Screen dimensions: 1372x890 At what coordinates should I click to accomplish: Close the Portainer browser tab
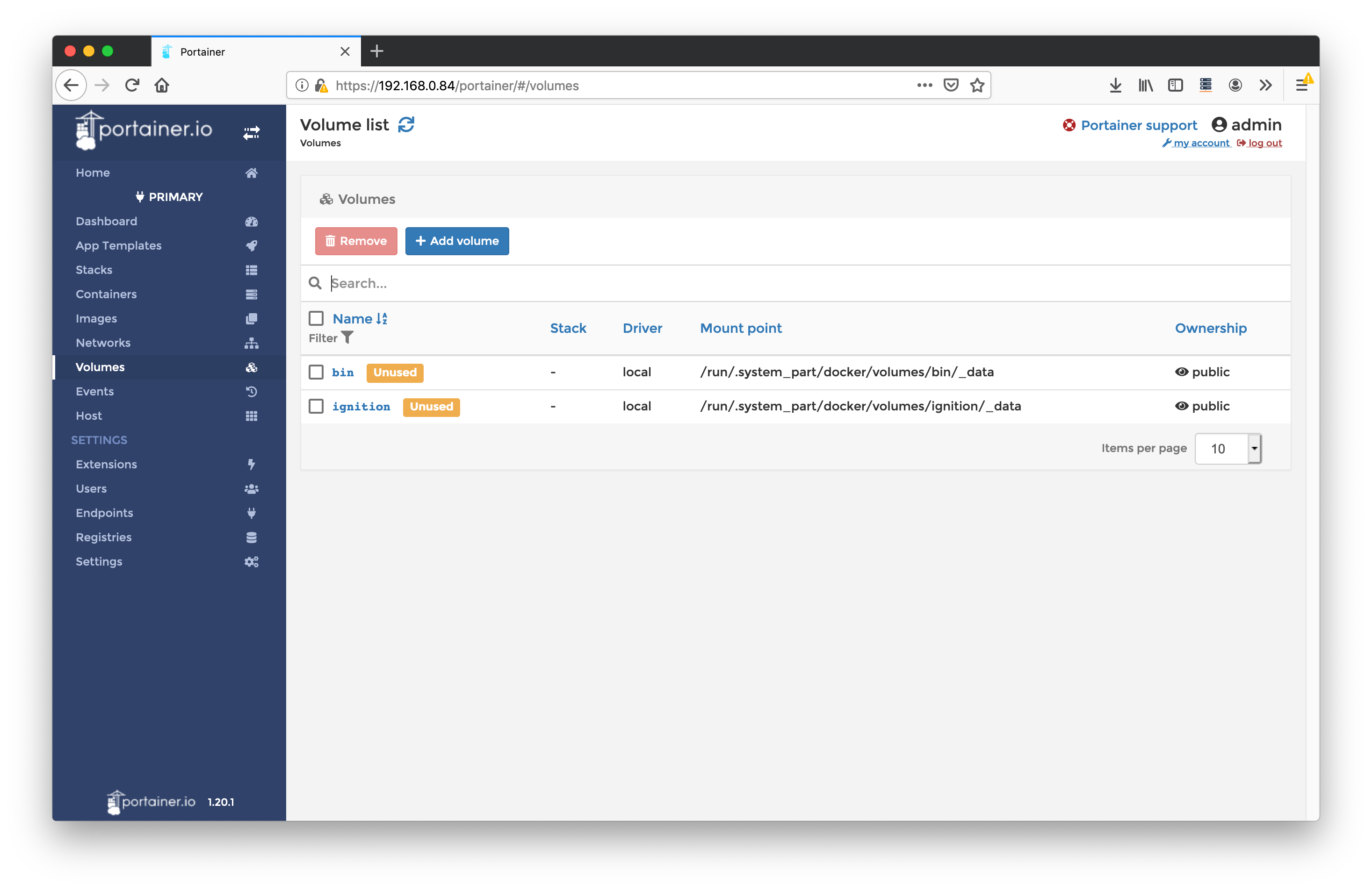[x=345, y=51]
